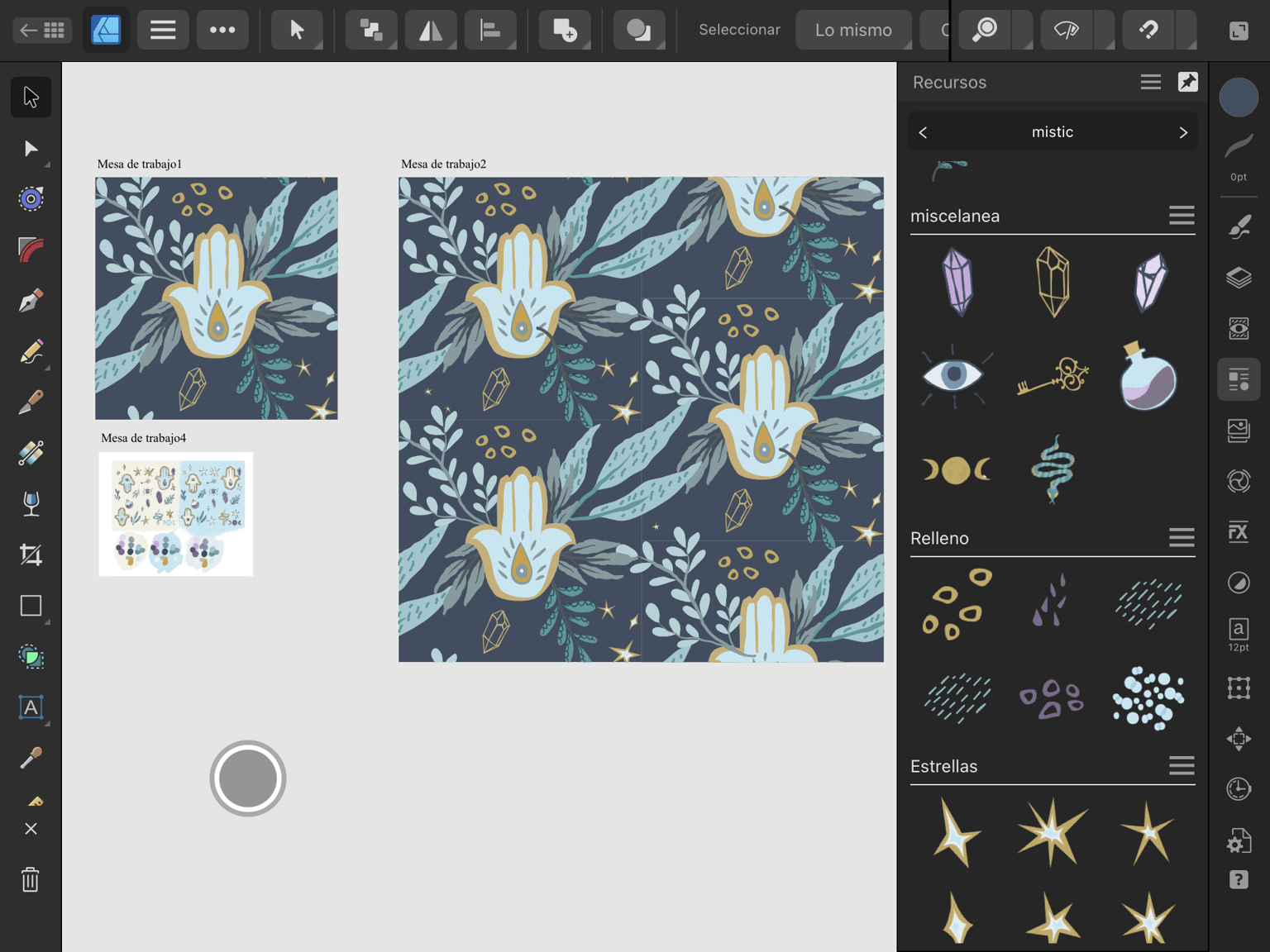Select the Move tool in left toolbar
Image resolution: width=1270 pixels, height=952 pixels.
click(31, 98)
